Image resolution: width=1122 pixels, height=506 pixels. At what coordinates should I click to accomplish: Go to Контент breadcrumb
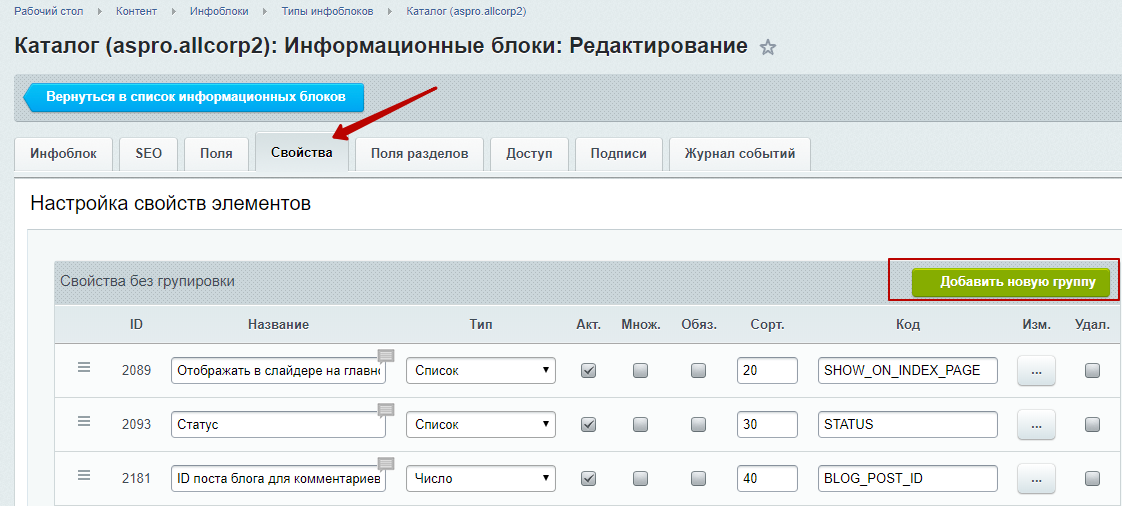[137, 11]
